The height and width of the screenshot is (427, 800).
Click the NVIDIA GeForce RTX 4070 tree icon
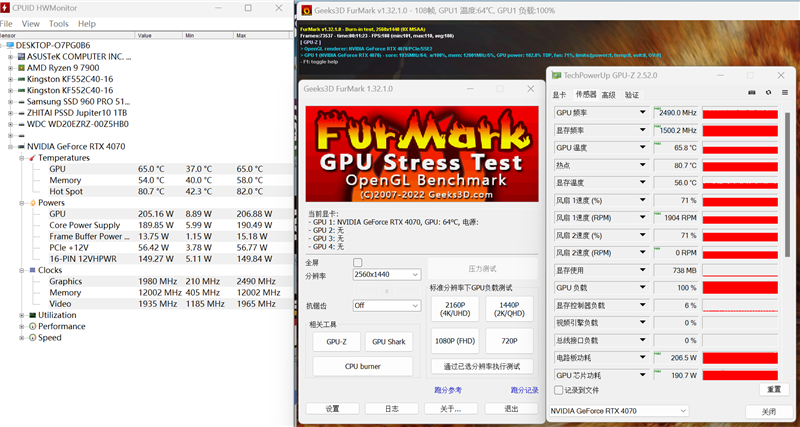click(18, 146)
